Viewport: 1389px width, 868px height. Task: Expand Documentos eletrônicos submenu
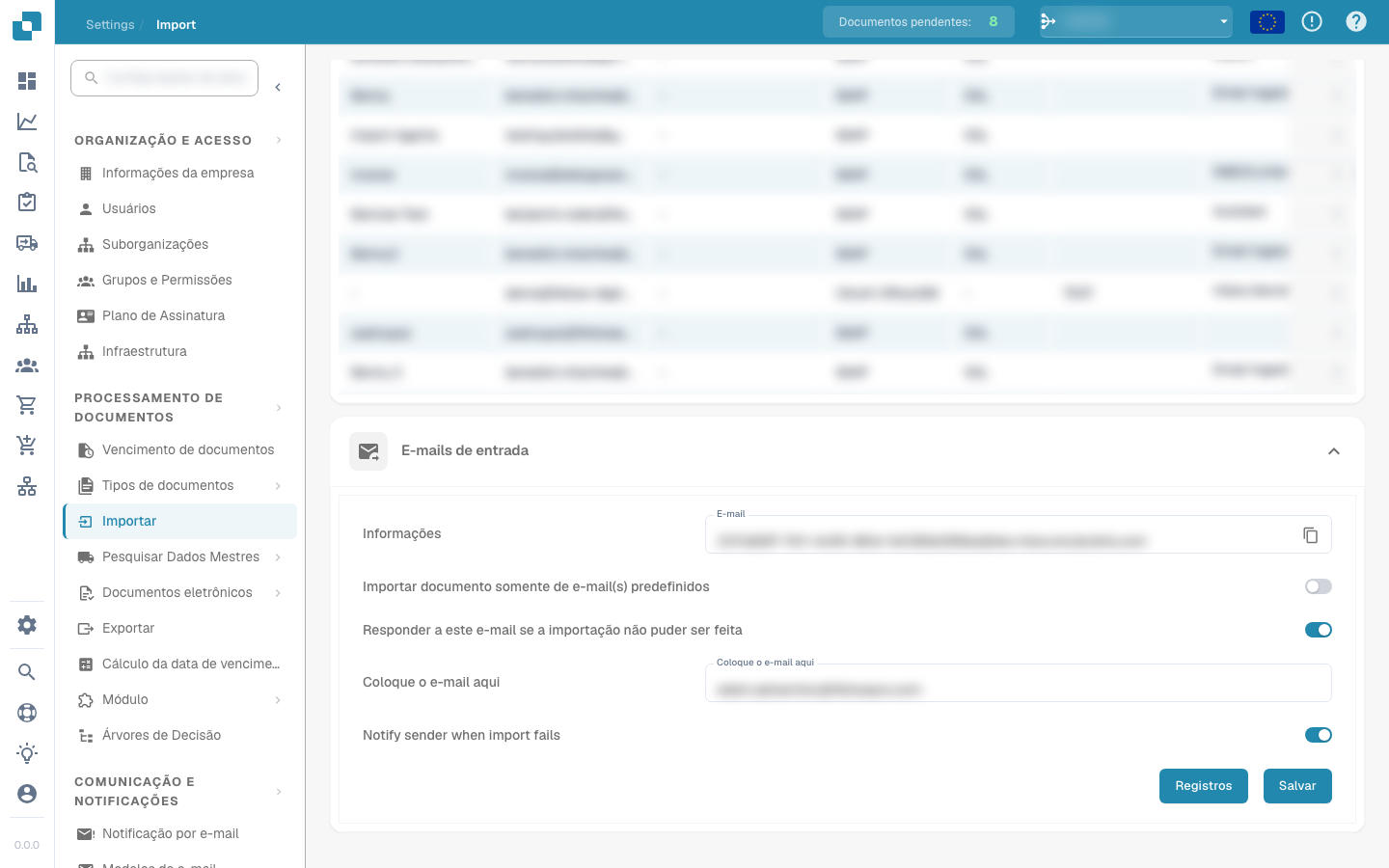pyautogui.click(x=278, y=593)
